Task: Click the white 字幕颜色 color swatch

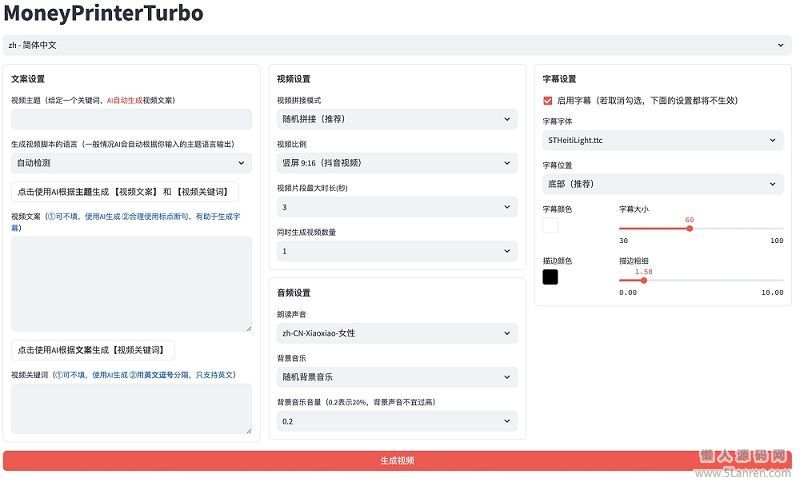Action: pos(550,225)
